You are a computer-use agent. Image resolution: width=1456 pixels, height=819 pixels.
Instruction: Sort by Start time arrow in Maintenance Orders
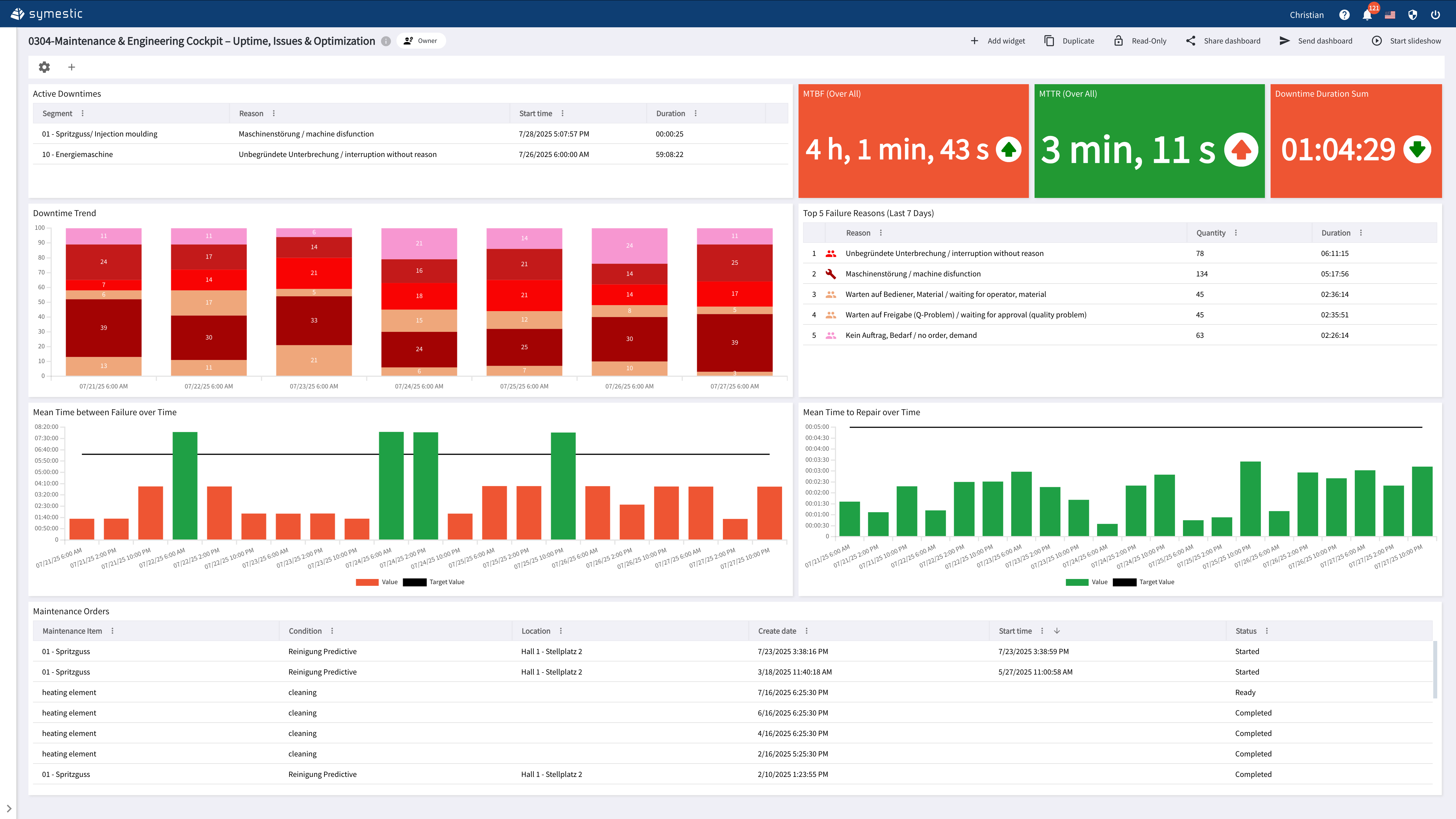[1057, 631]
